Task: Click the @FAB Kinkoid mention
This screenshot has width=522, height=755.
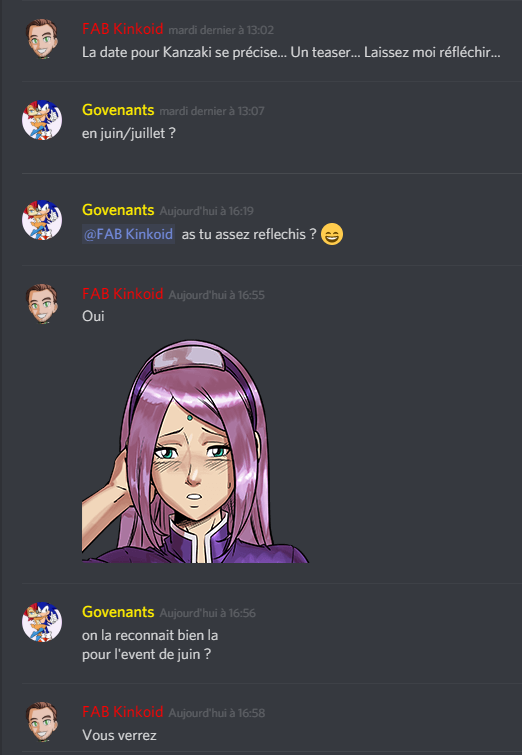Action: (x=129, y=234)
